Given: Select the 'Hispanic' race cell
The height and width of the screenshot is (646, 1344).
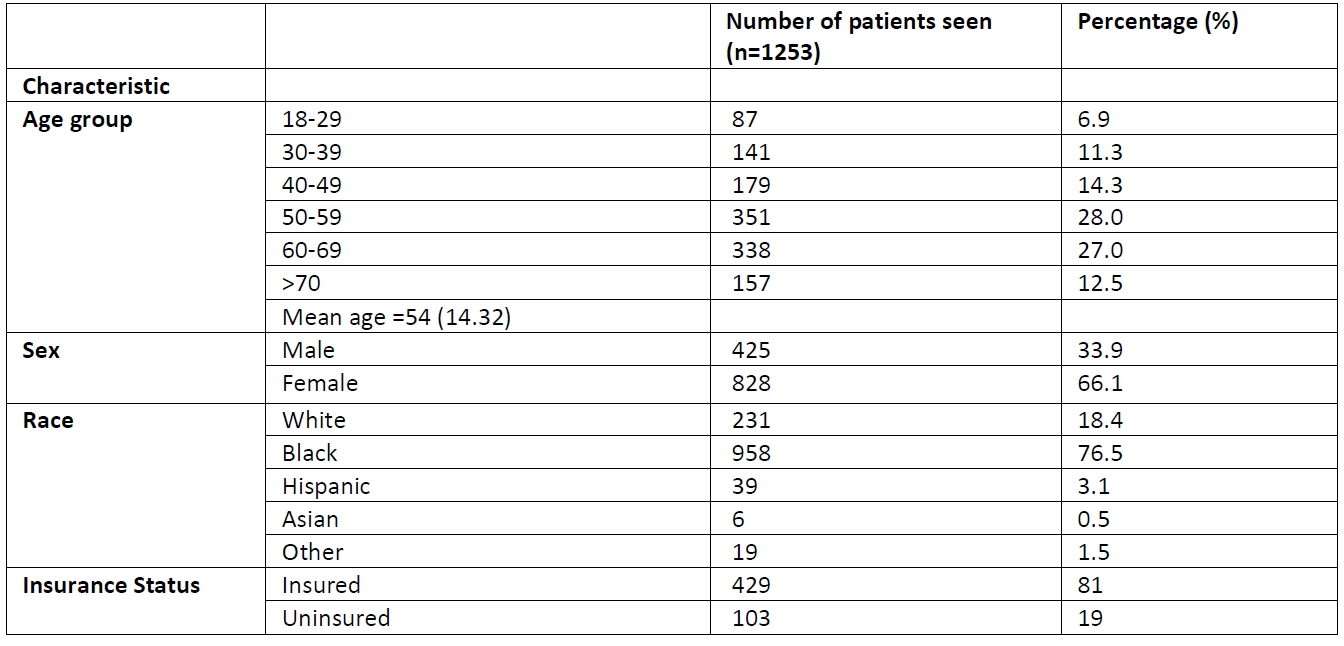Looking at the screenshot, I should (326, 486).
